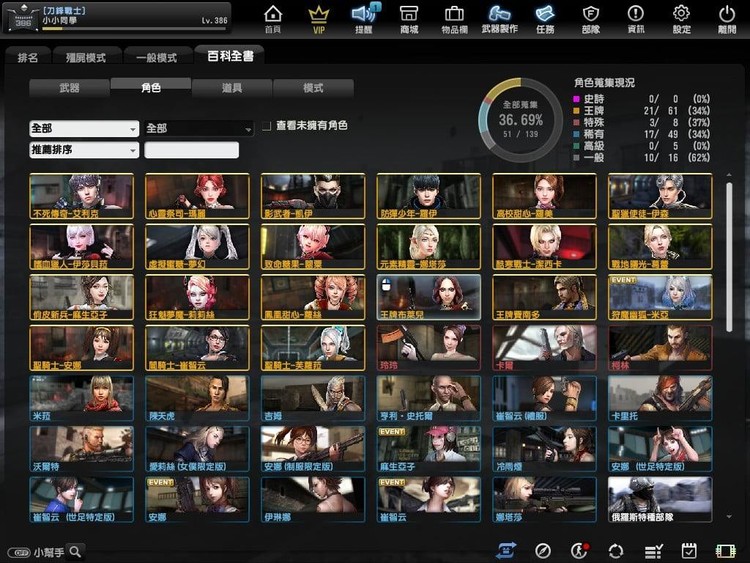Screen dimensions: 750x563
Task: Open the 物品欄 inventory briefcase icon
Action: click(454, 19)
